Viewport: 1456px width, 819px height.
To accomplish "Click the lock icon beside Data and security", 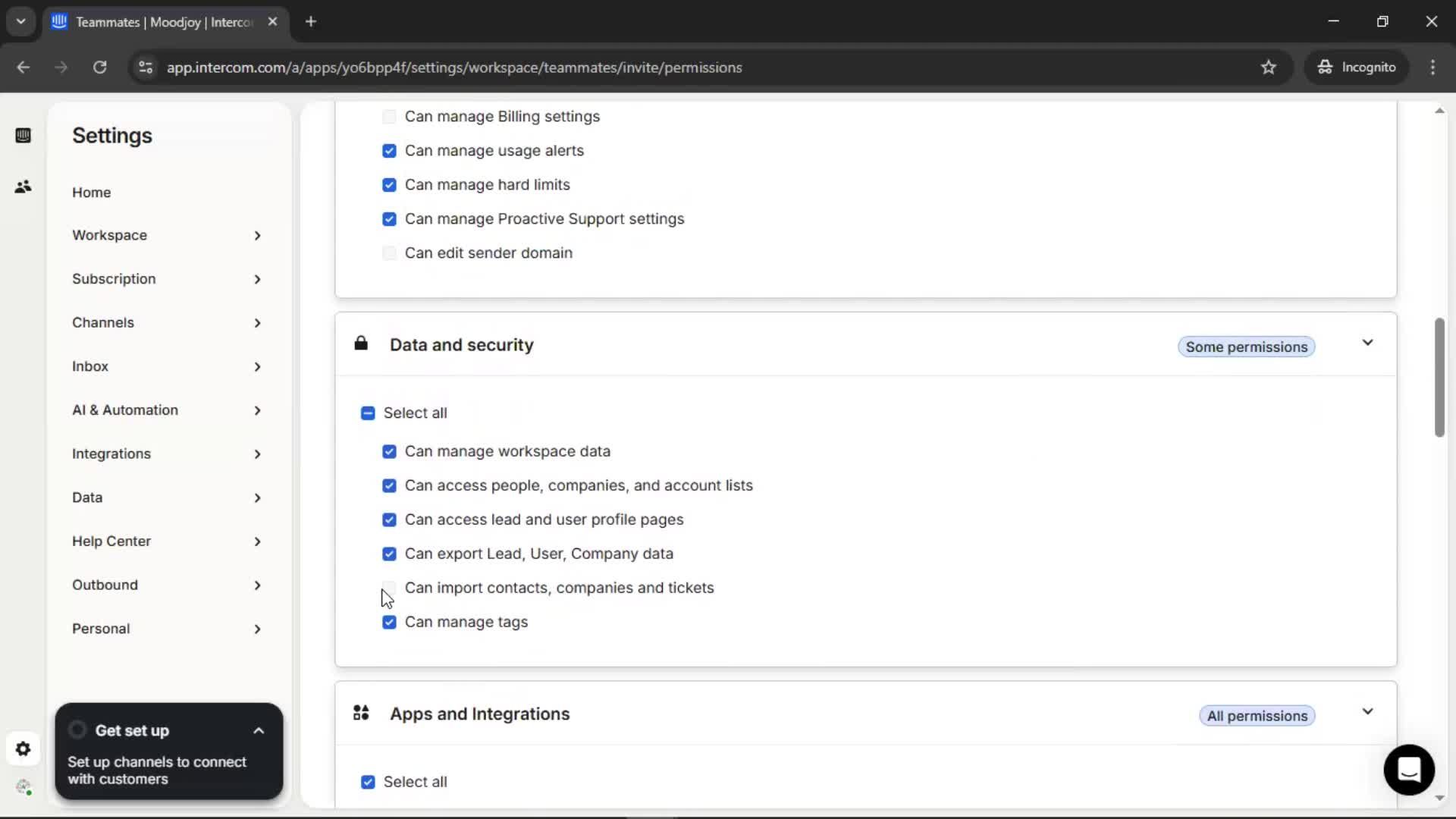I will [x=361, y=344].
